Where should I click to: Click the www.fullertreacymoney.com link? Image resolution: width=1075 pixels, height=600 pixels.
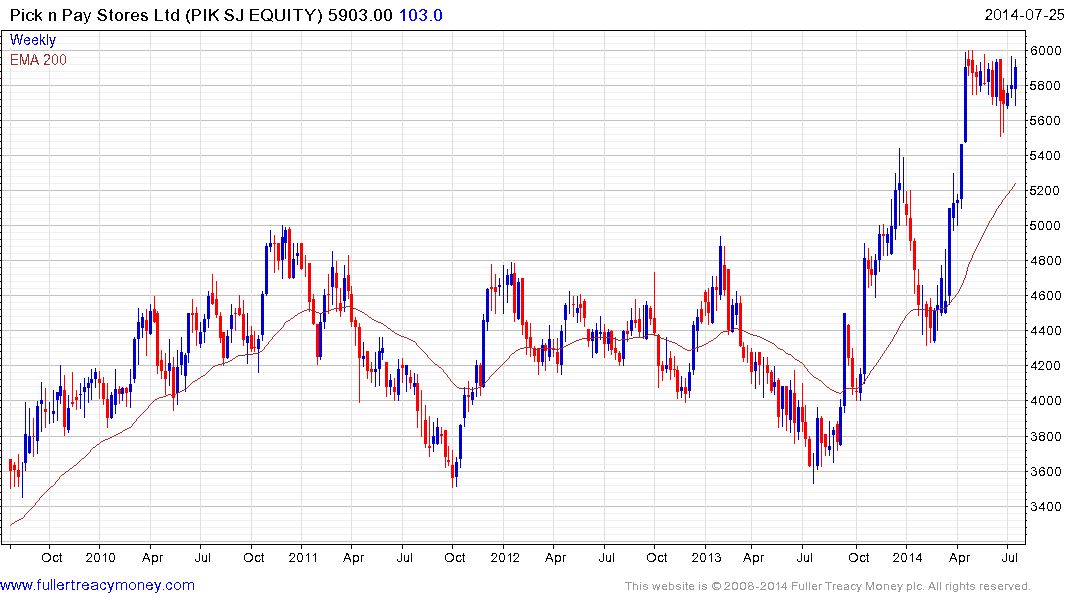tap(97, 585)
